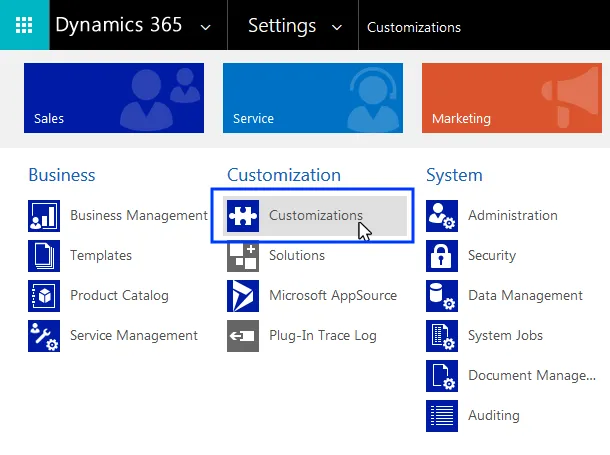Open the Service area tile
610x455 pixels.
(313, 98)
